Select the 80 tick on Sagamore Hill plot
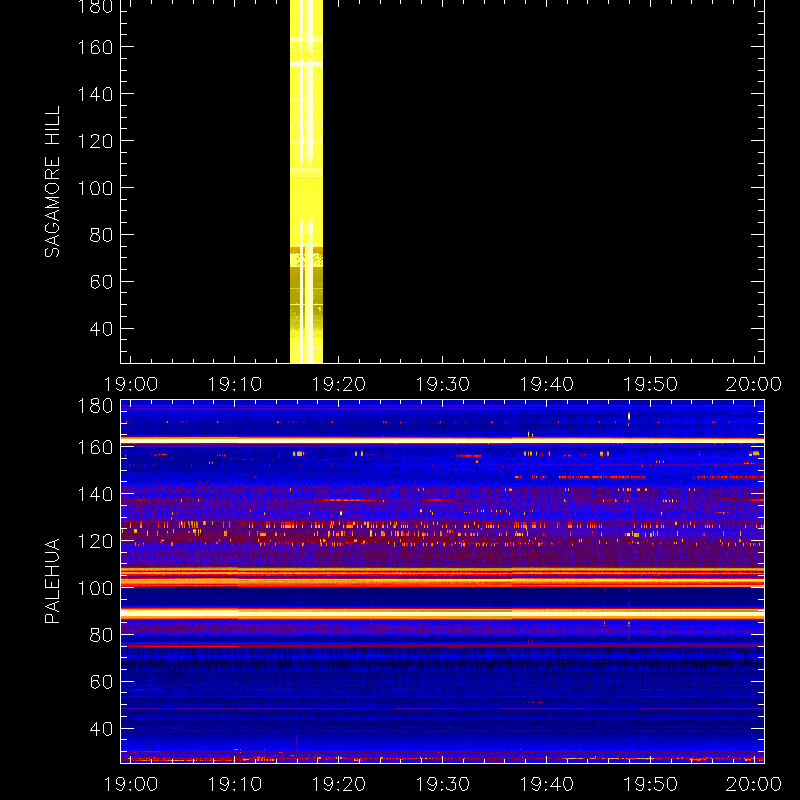Screen dimensions: 800x800 [x=101, y=235]
